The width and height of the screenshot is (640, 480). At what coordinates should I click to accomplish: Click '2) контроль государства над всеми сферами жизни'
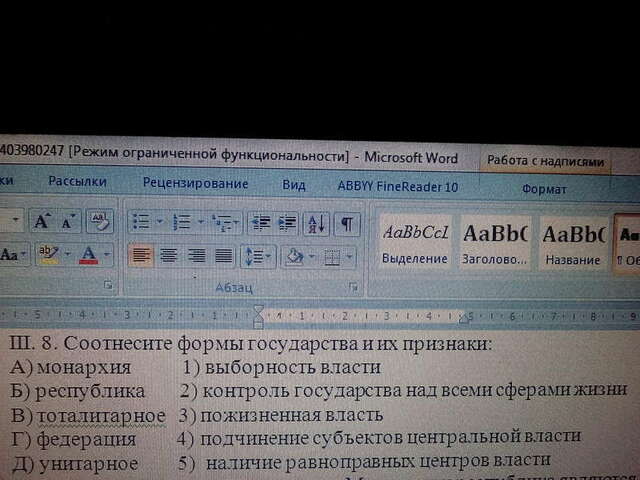(403, 390)
